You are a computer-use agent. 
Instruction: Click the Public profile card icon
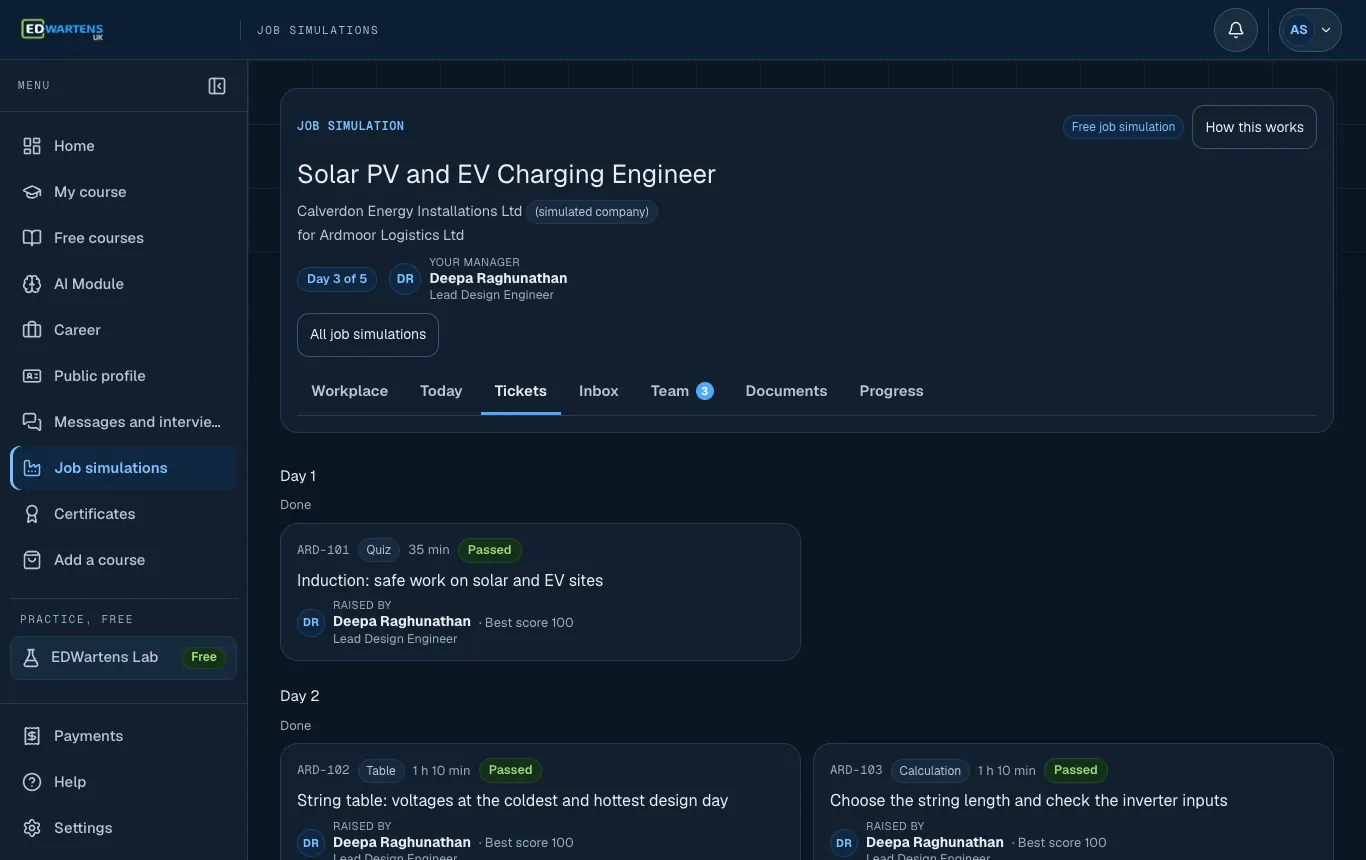tap(32, 376)
